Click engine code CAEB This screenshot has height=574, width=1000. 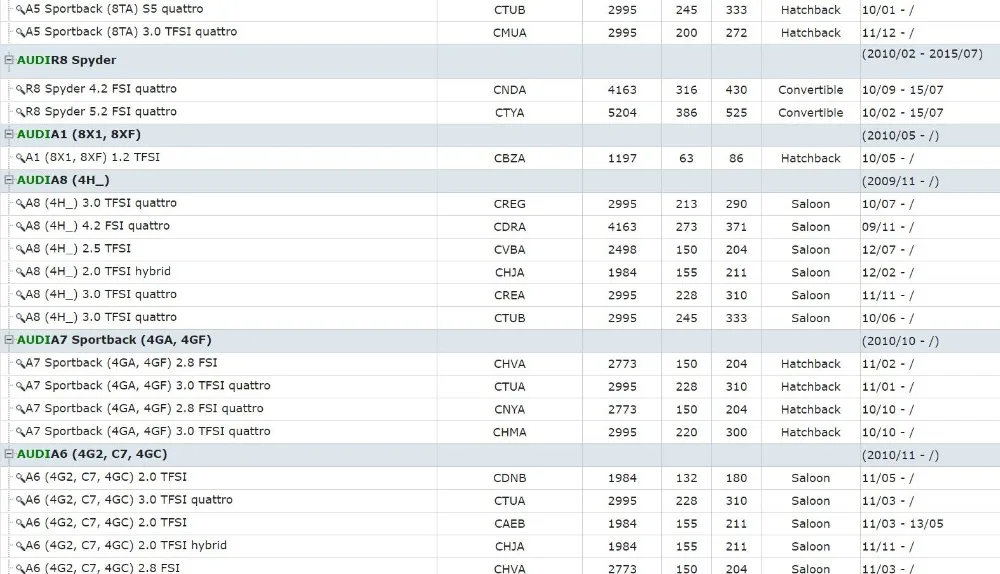coord(510,524)
